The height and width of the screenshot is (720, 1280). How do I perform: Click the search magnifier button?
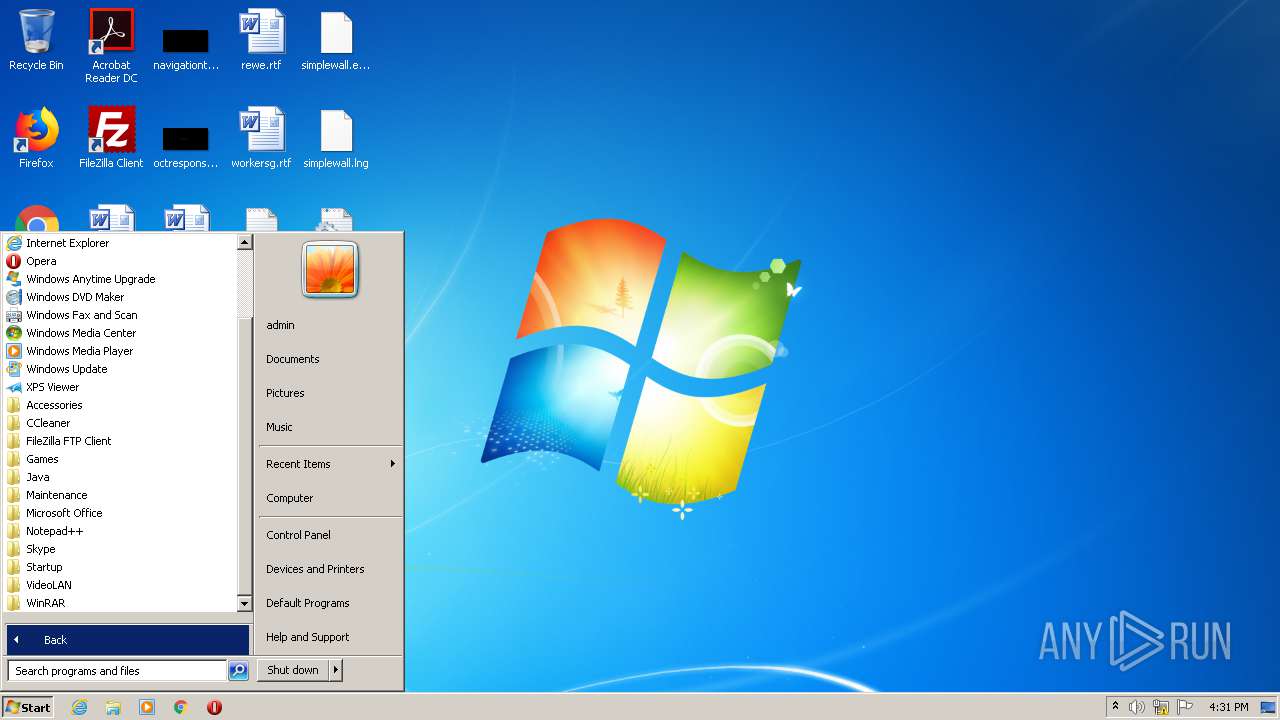pyautogui.click(x=238, y=671)
